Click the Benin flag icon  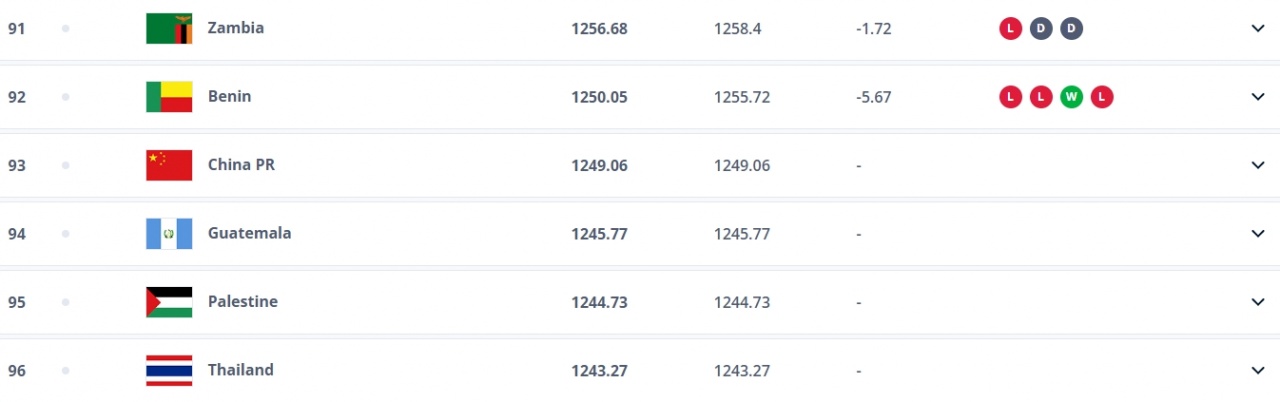169,97
